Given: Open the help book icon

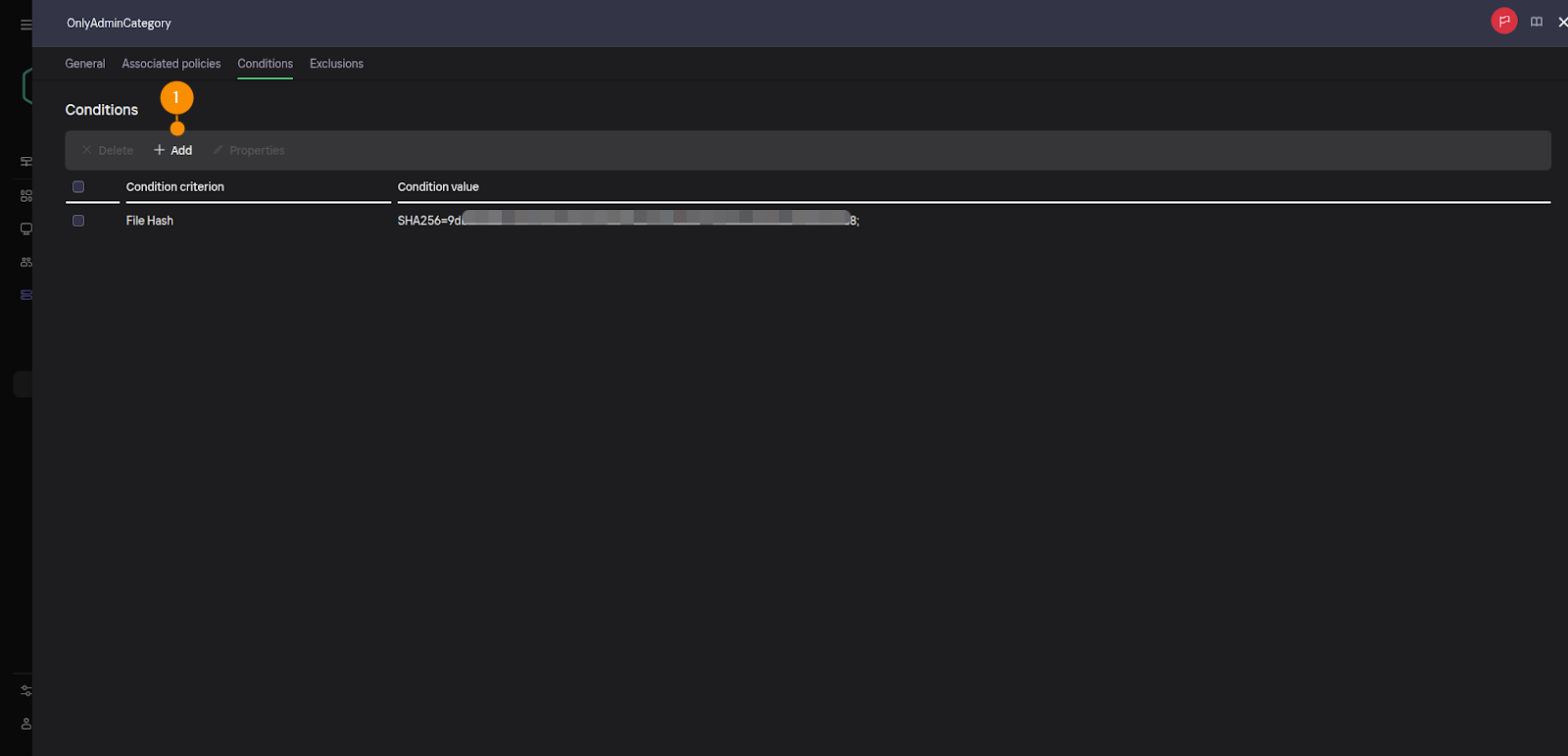Looking at the screenshot, I should (1537, 22).
